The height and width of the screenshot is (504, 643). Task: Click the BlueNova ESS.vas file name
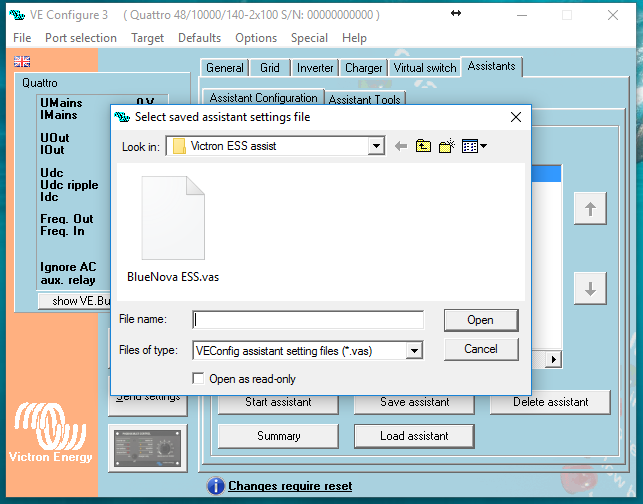[x=173, y=277]
